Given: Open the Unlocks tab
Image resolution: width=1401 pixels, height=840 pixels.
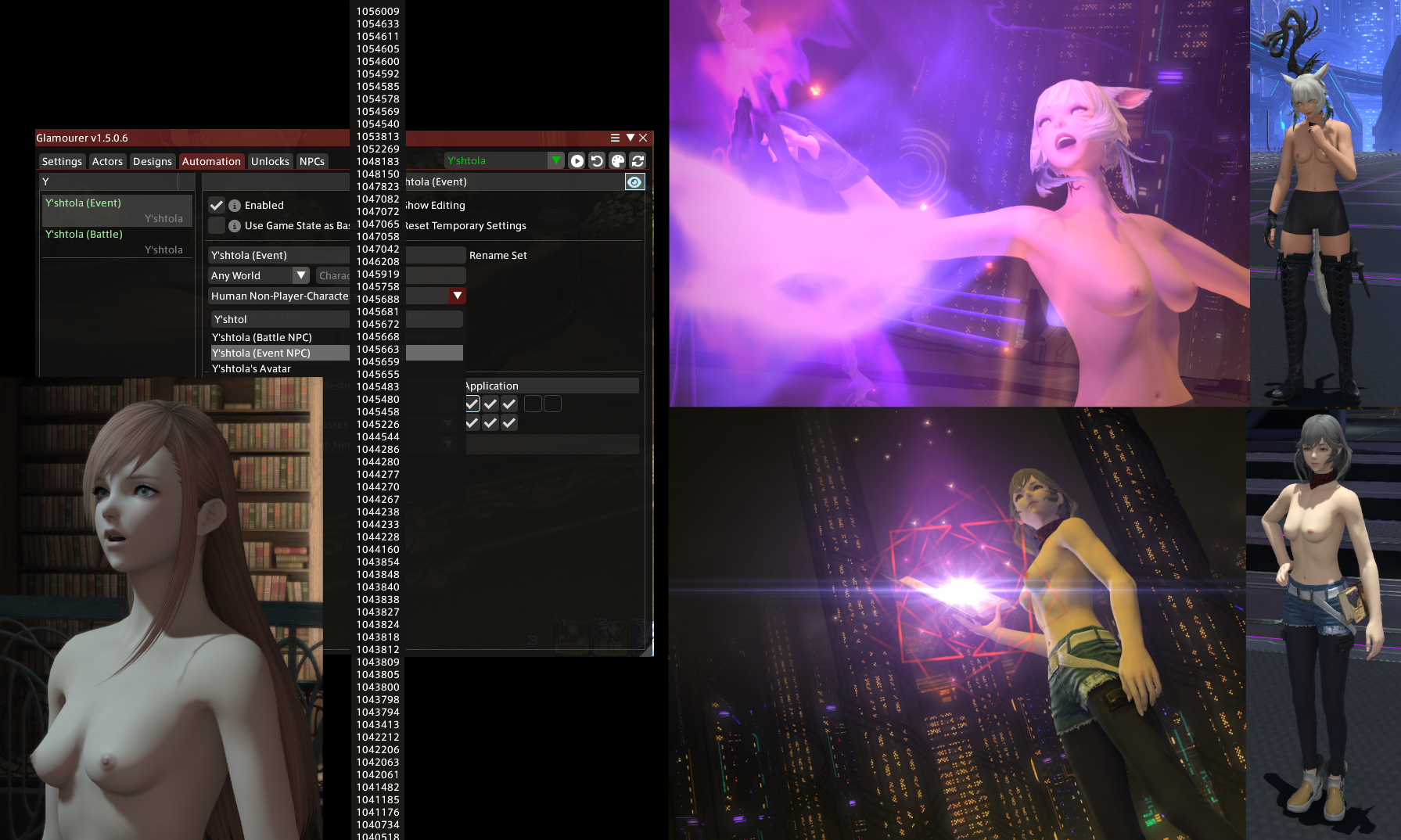Looking at the screenshot, I should click(x=270, y=161).
